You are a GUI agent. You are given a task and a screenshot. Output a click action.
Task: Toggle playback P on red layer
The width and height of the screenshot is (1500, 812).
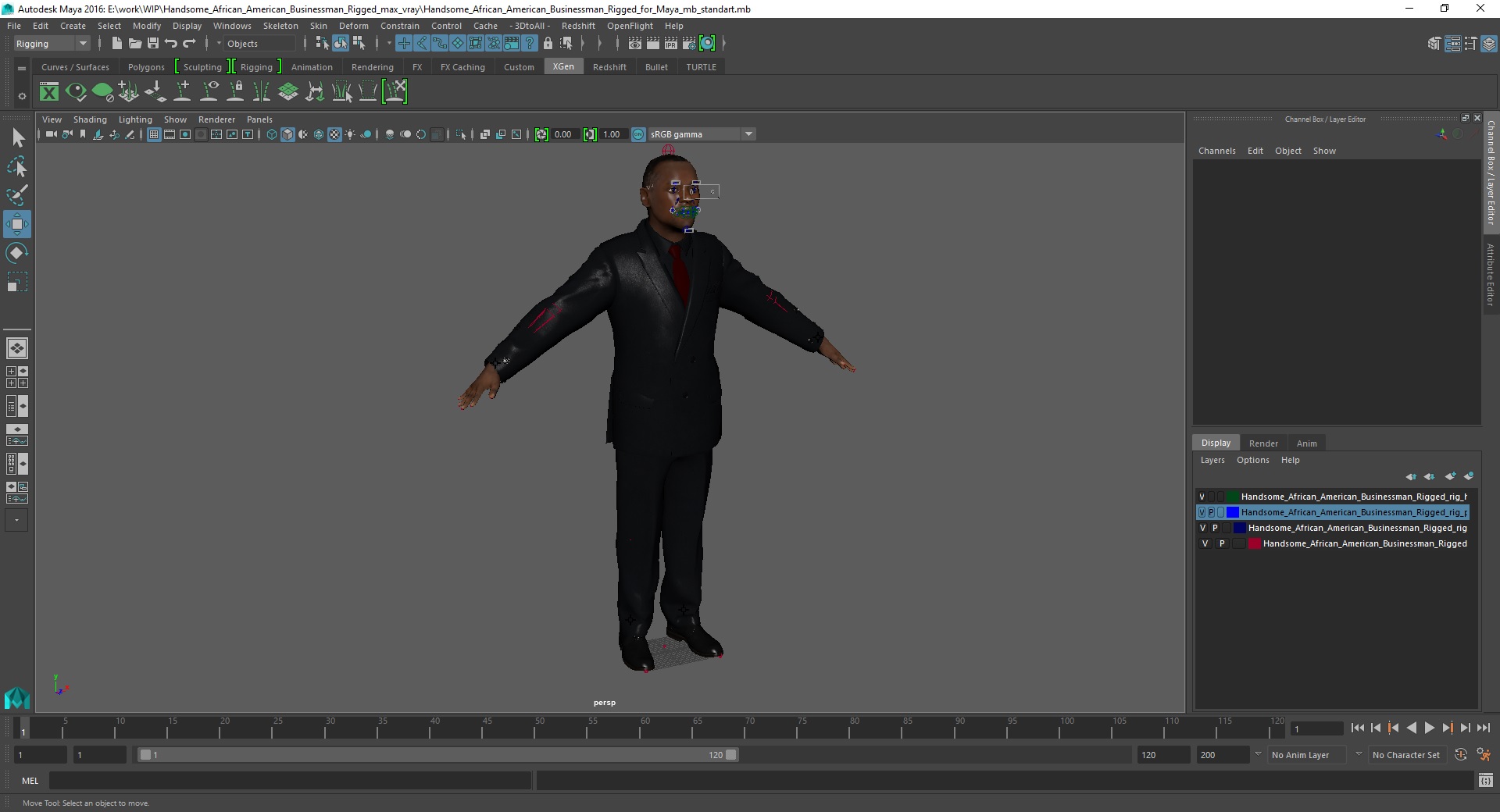pyautogui.click(x=1222, y=543)
